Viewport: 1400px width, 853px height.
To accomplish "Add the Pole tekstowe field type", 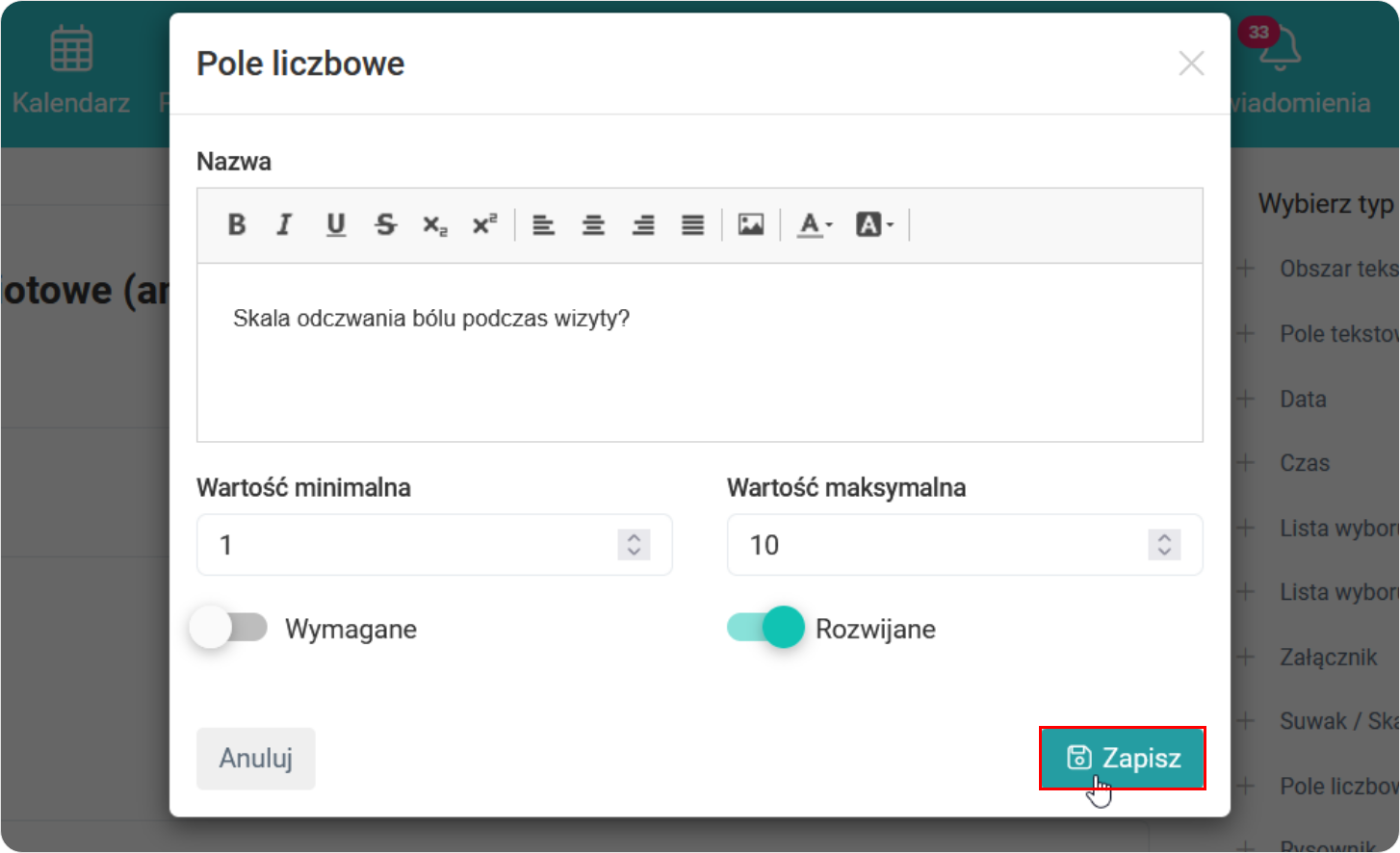I will pyautogui.click(x=1317, y=334).
